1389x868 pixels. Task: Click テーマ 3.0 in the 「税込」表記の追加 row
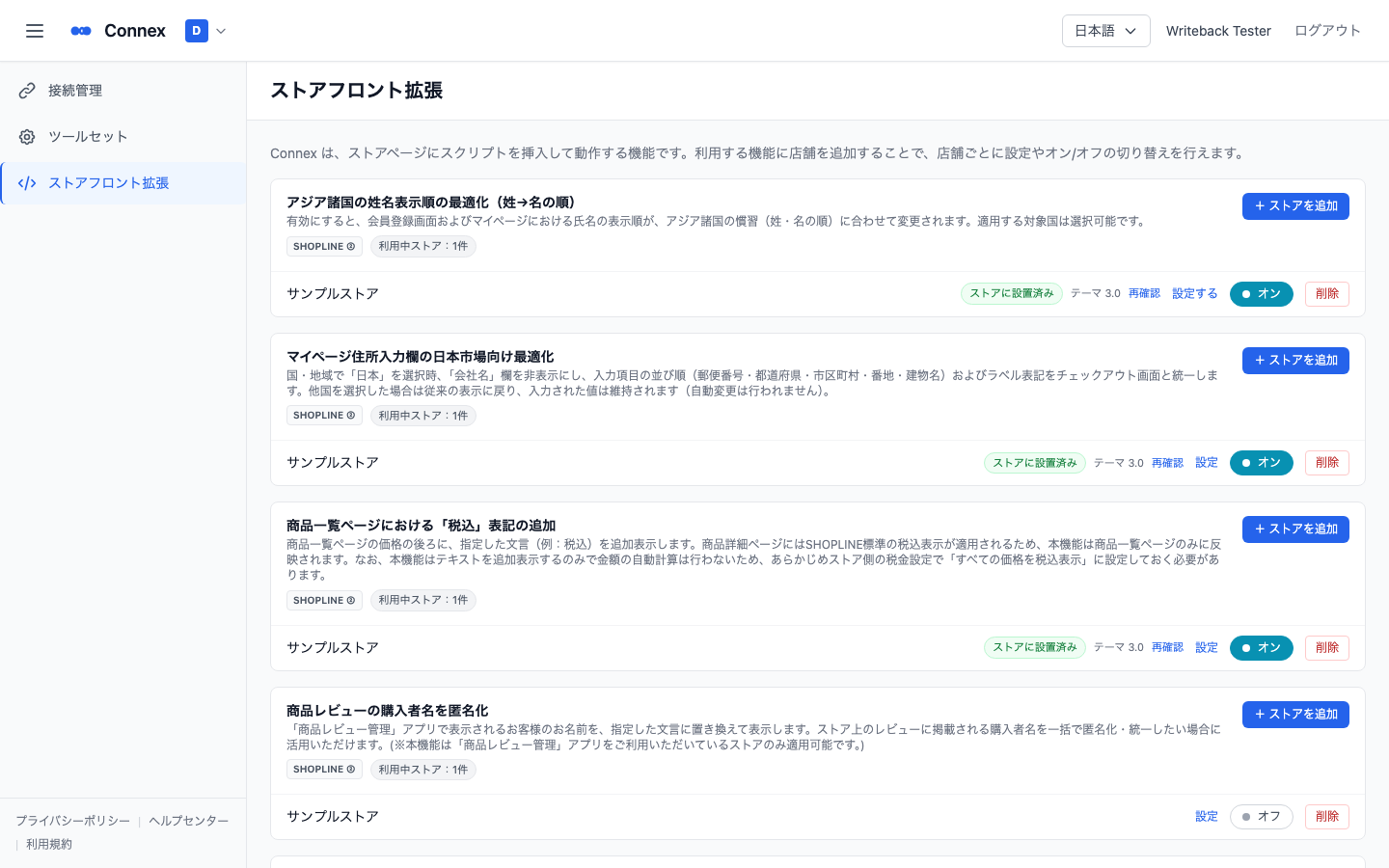click(x=1119, y=648)
